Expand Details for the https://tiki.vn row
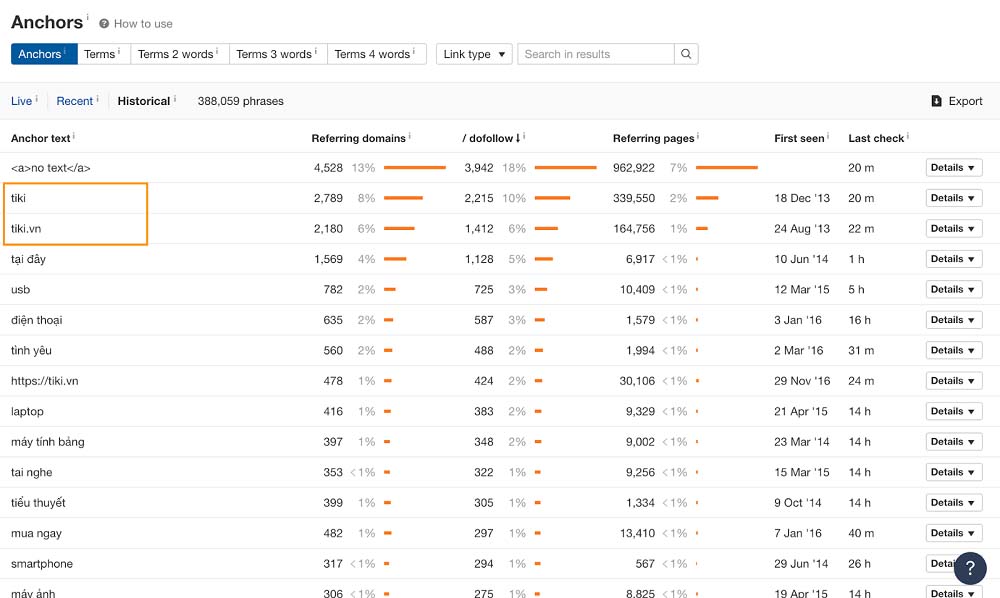Screen dimensions: 1000x598 [x=953, y=381]
